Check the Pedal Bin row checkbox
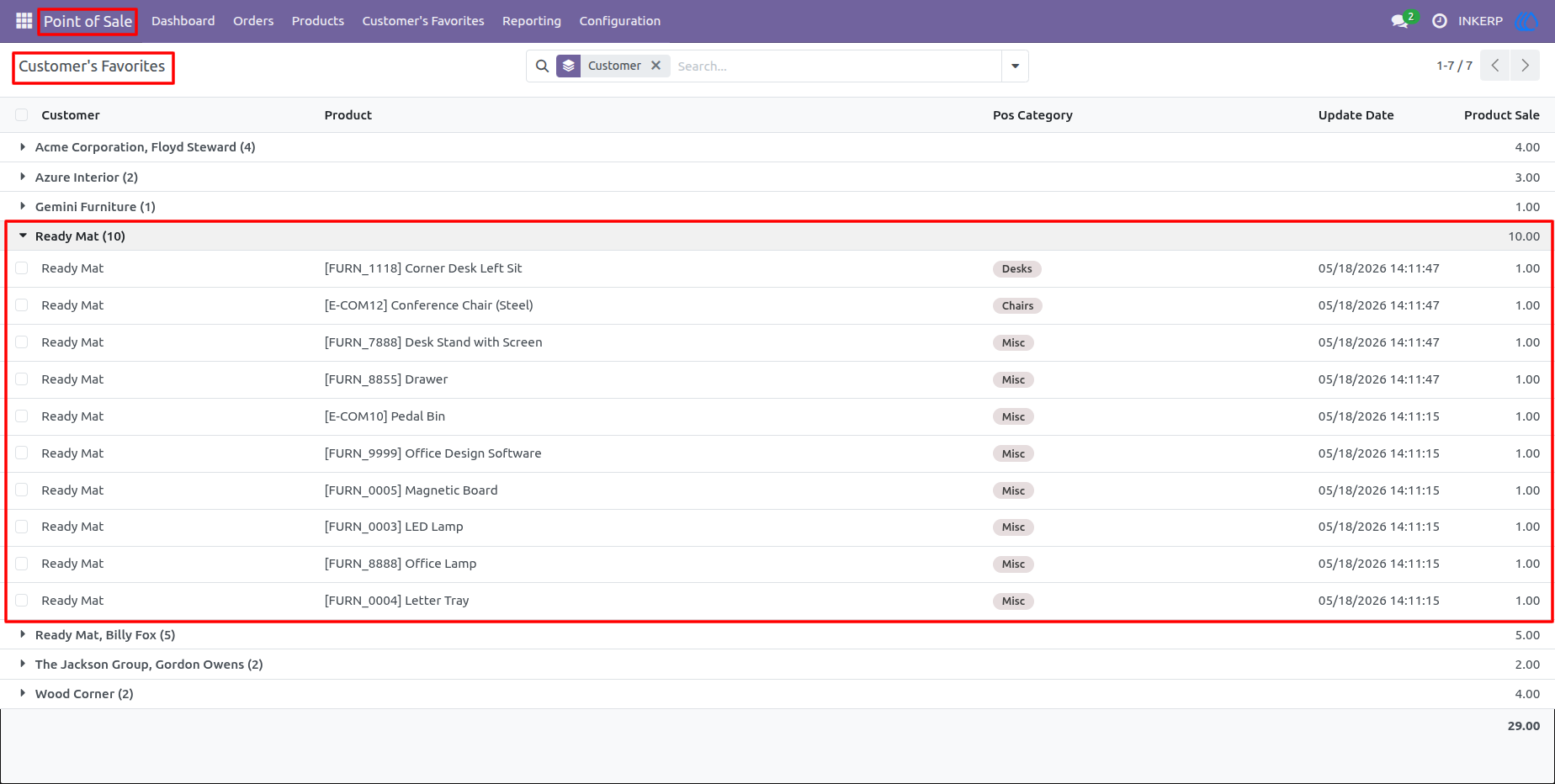1555x784 pixels. 22,416
